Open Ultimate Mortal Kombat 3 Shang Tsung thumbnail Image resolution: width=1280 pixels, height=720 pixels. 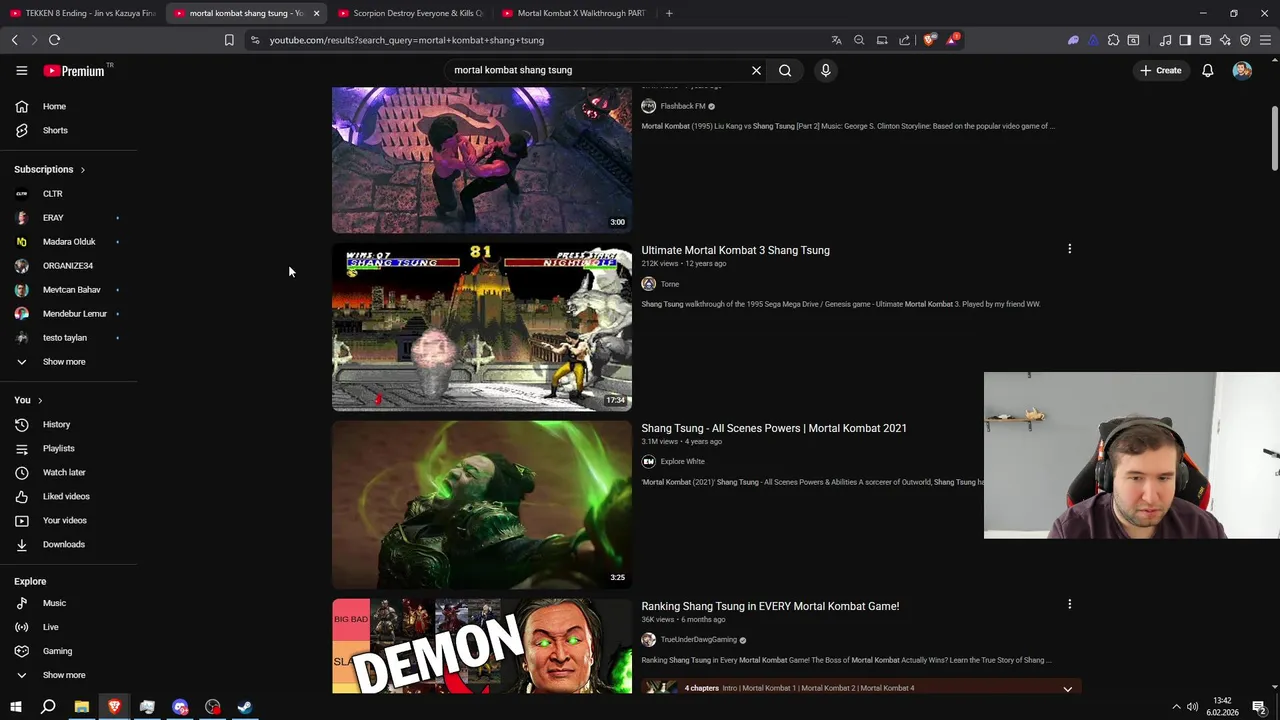482,327
